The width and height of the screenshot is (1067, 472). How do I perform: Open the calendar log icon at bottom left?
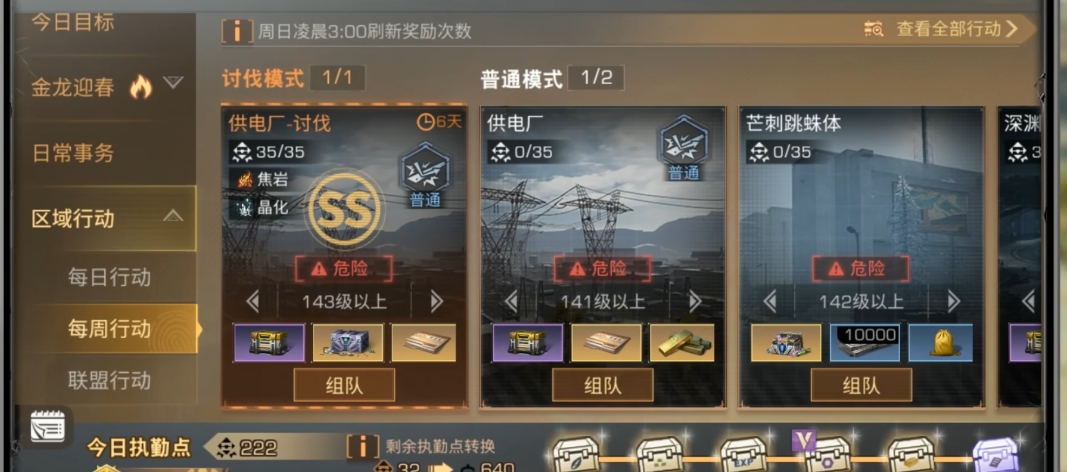point(48,426)
